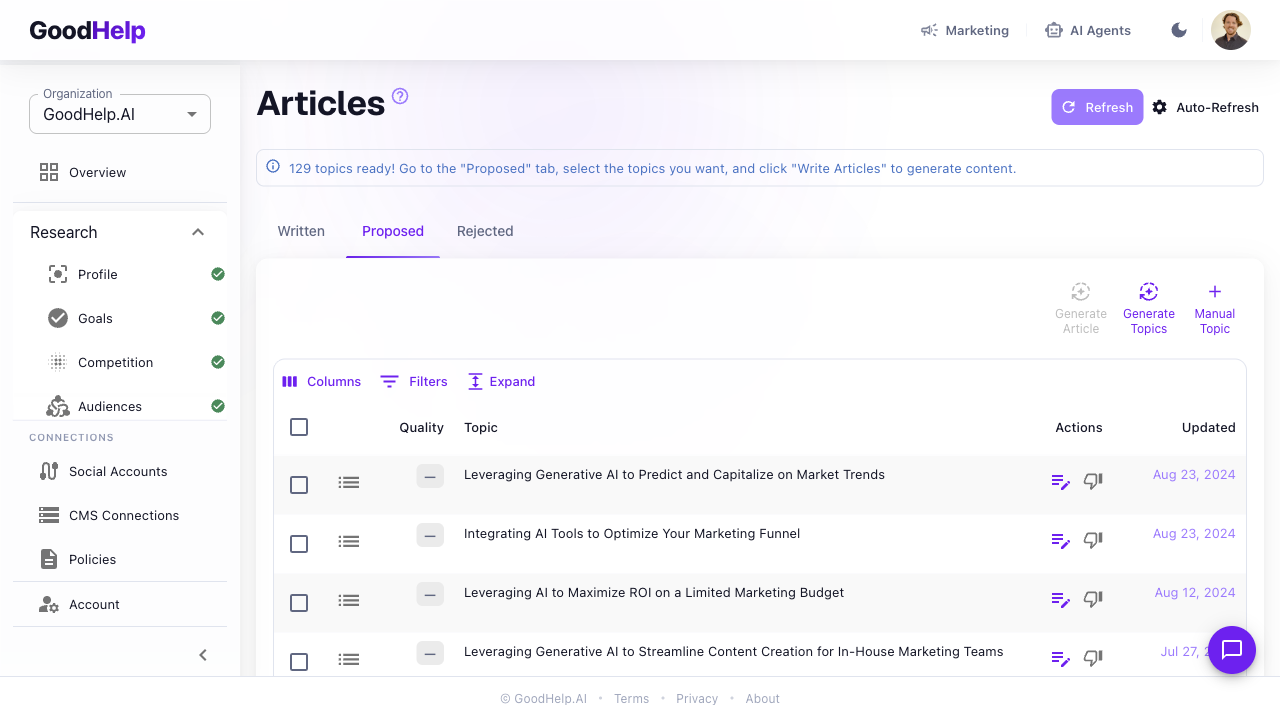The image size is (1280, 720).
Task: Select the checkbox for the Market Trends topic row
Action: click(299, 484)
